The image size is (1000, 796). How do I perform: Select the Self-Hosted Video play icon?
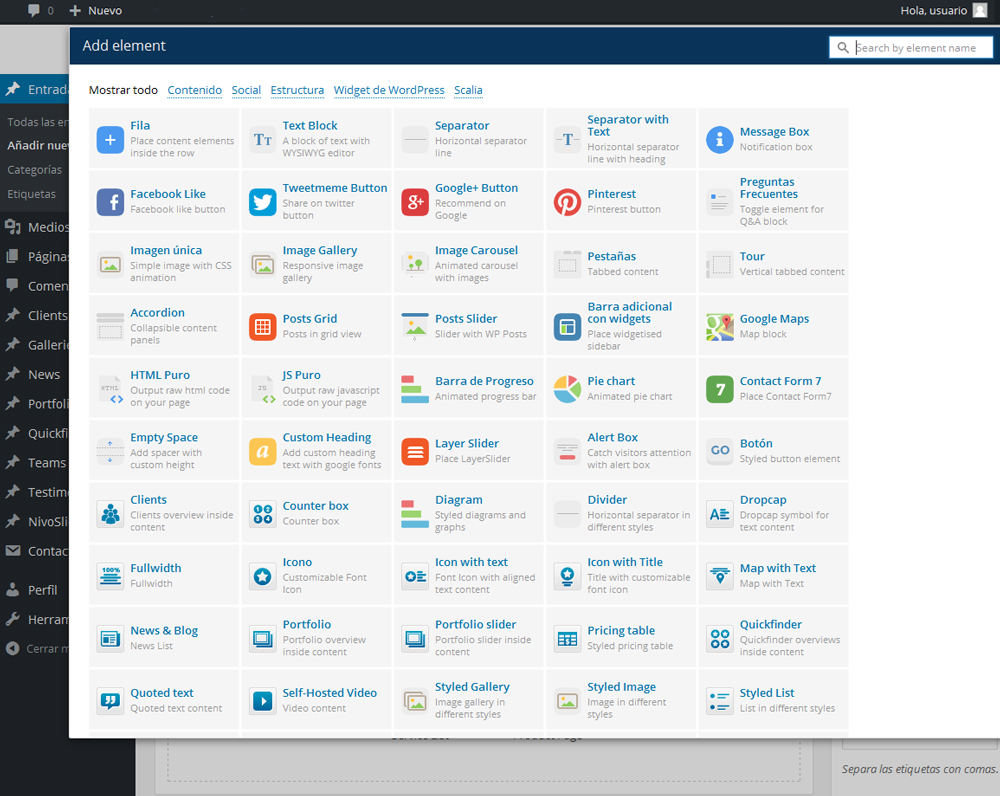click(x=262, y=701)
